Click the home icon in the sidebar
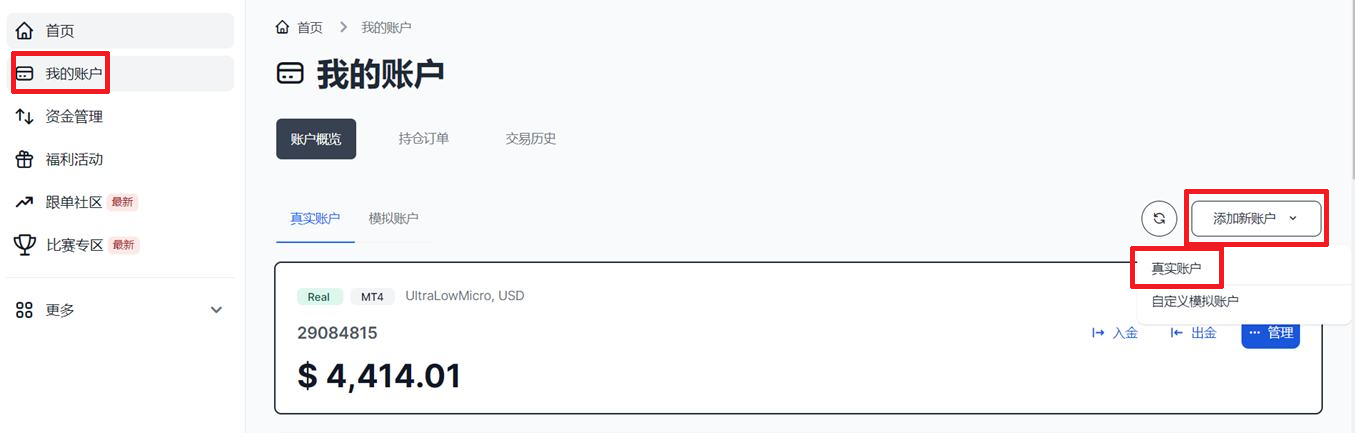 pos(25,31)
